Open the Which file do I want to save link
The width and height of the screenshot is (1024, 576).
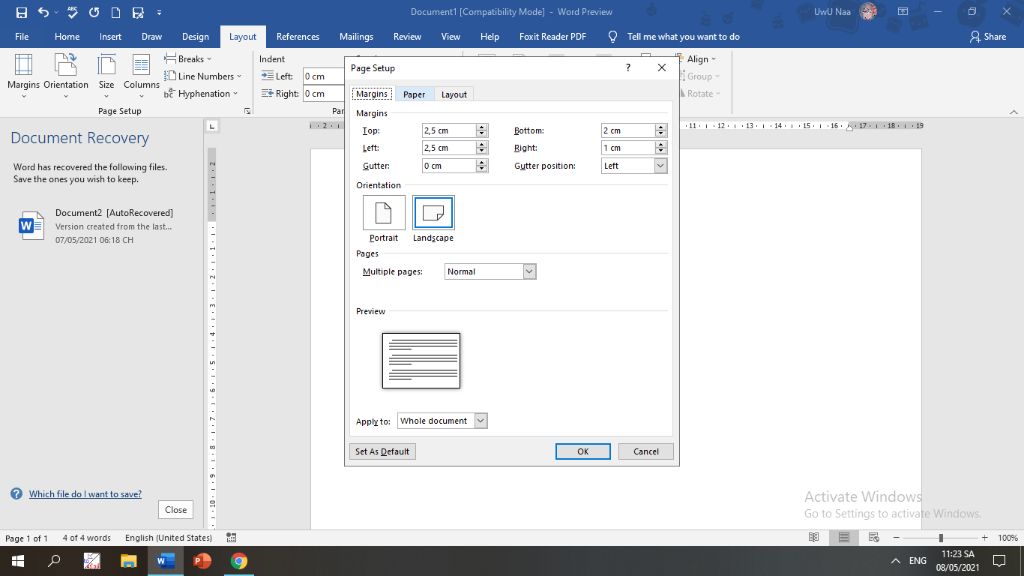[x=85, y=494]
